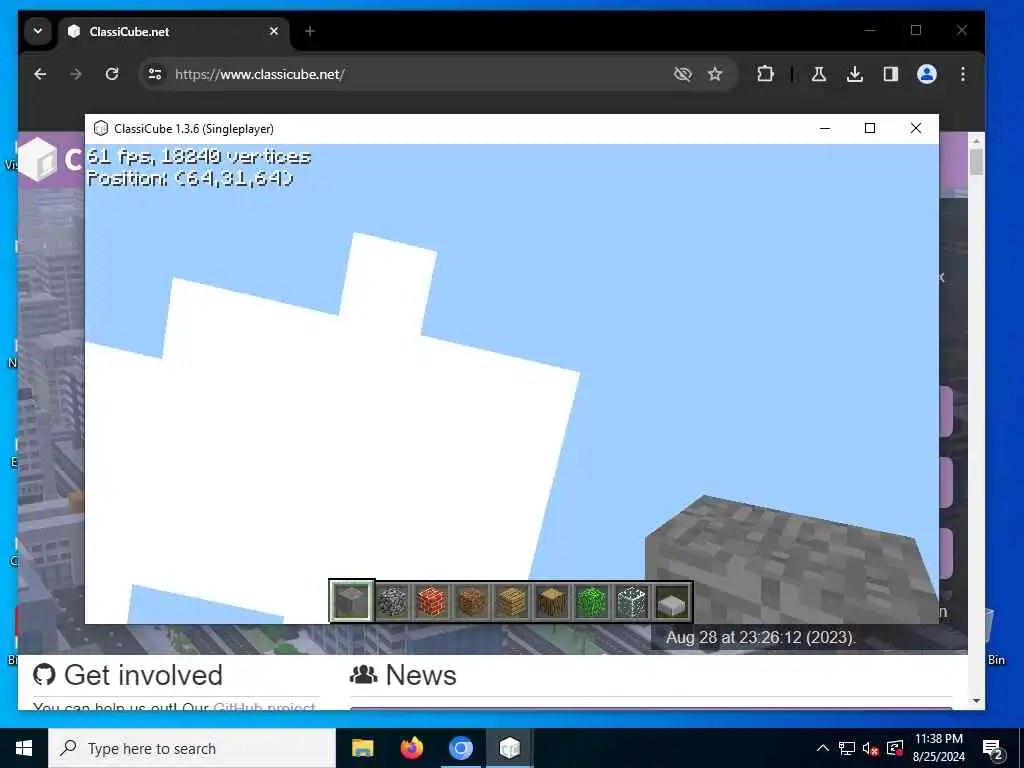Select the log block in the hotbar
The height and width of the screenshot is (768, 1024).
point(552,600)
